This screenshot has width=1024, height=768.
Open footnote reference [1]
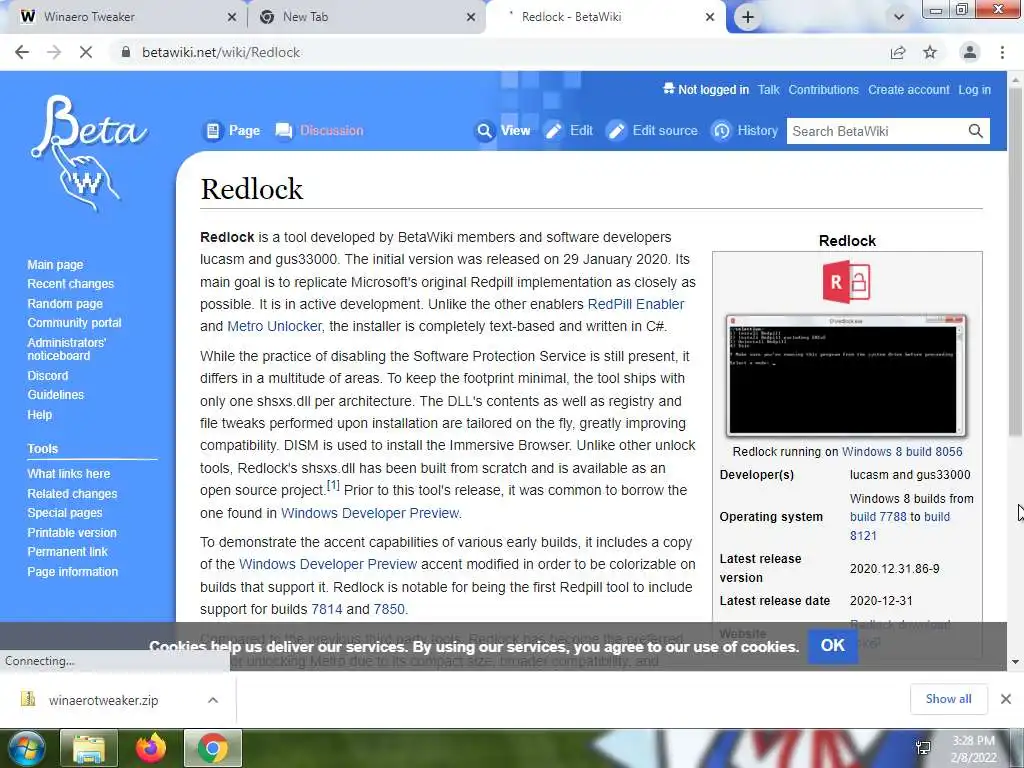pyautogui.click(x=333, y=486)
